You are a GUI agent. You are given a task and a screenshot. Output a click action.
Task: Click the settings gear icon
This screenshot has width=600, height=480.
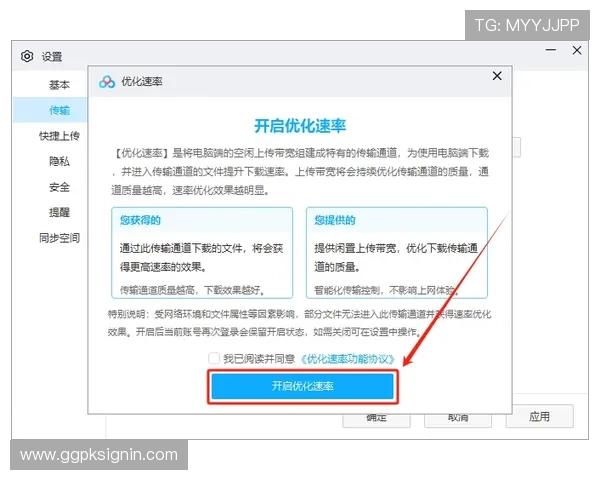point(27,56)
